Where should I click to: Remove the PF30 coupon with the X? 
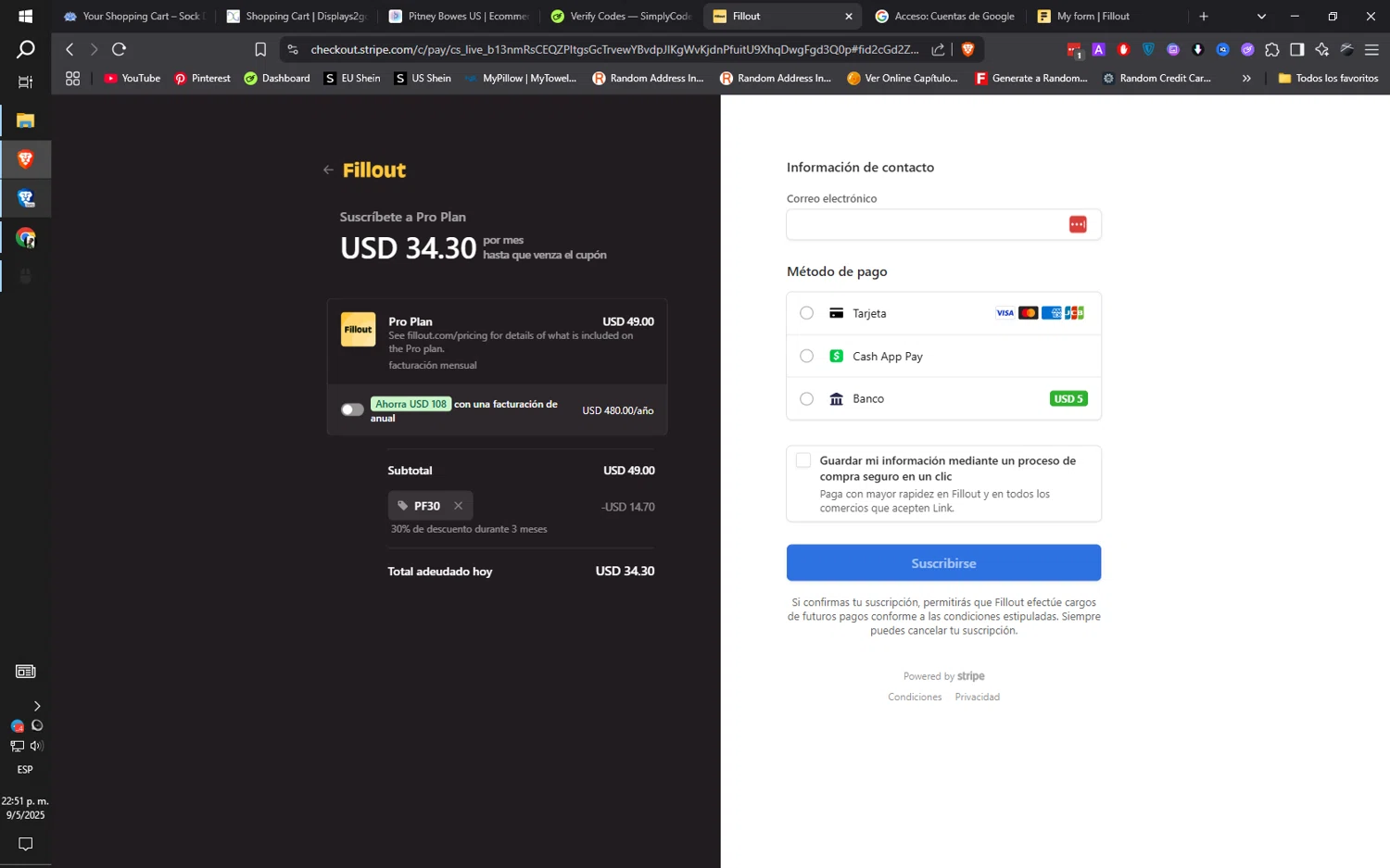458,506
